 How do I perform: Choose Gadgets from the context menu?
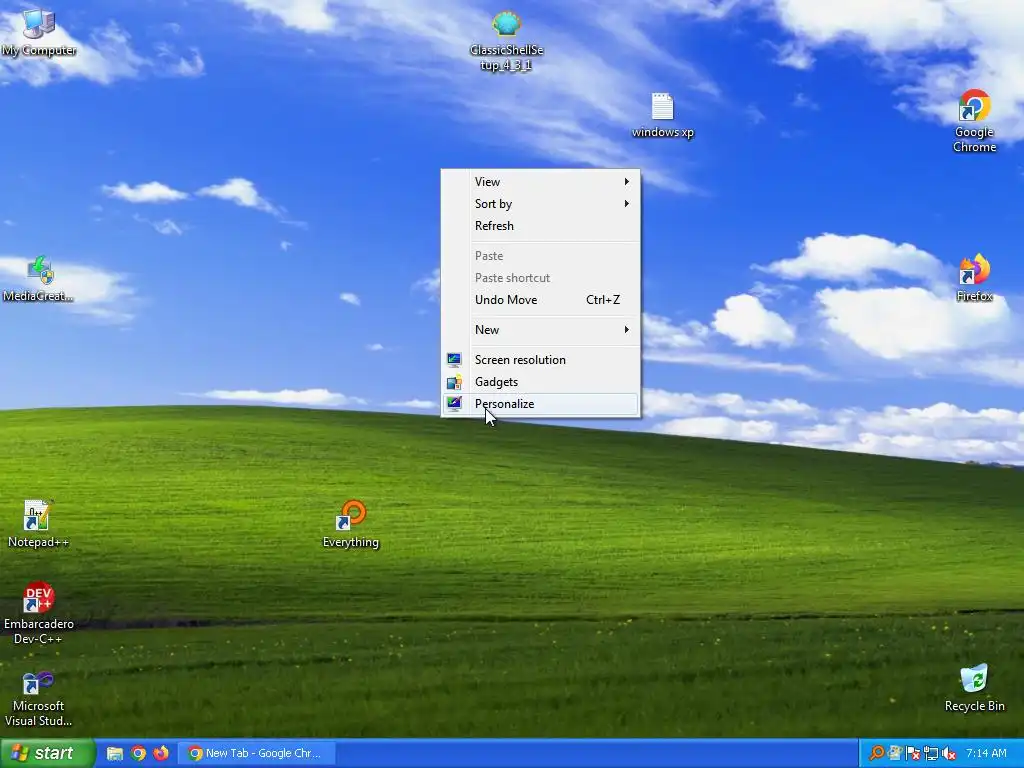click(x=540, y=382)
